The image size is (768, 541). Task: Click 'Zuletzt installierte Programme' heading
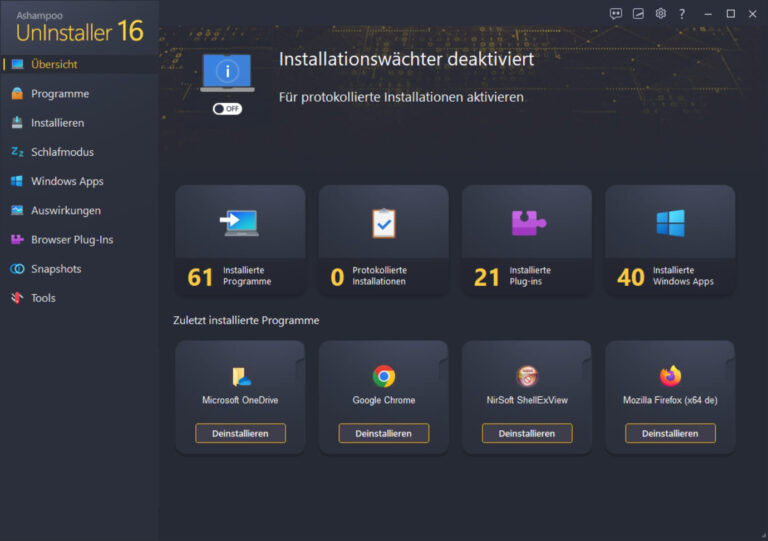[x=246, y=320]
